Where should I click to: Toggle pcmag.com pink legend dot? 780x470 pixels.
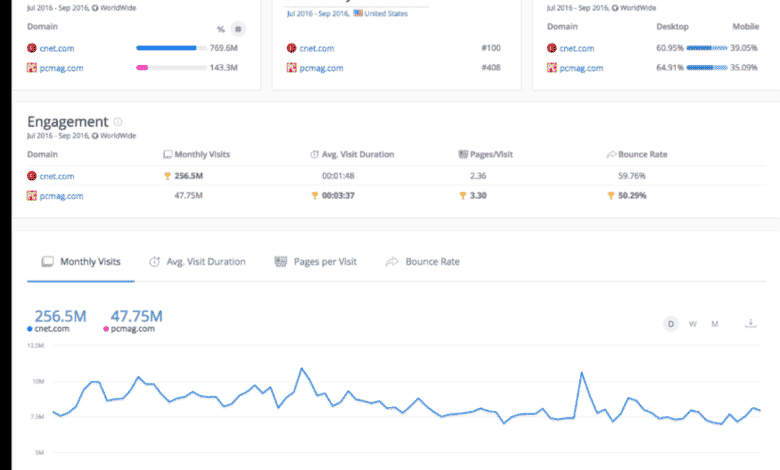click(106, 329)
